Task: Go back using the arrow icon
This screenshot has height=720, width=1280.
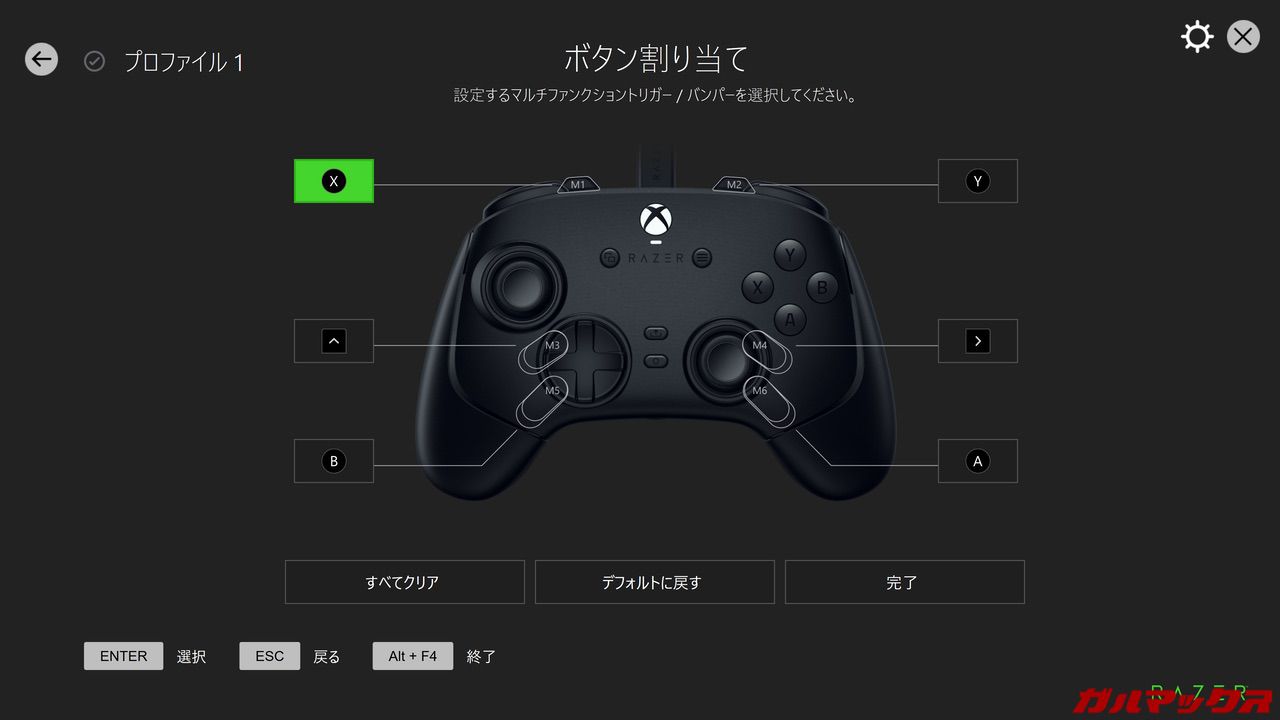Action: [x=41, y=60]
